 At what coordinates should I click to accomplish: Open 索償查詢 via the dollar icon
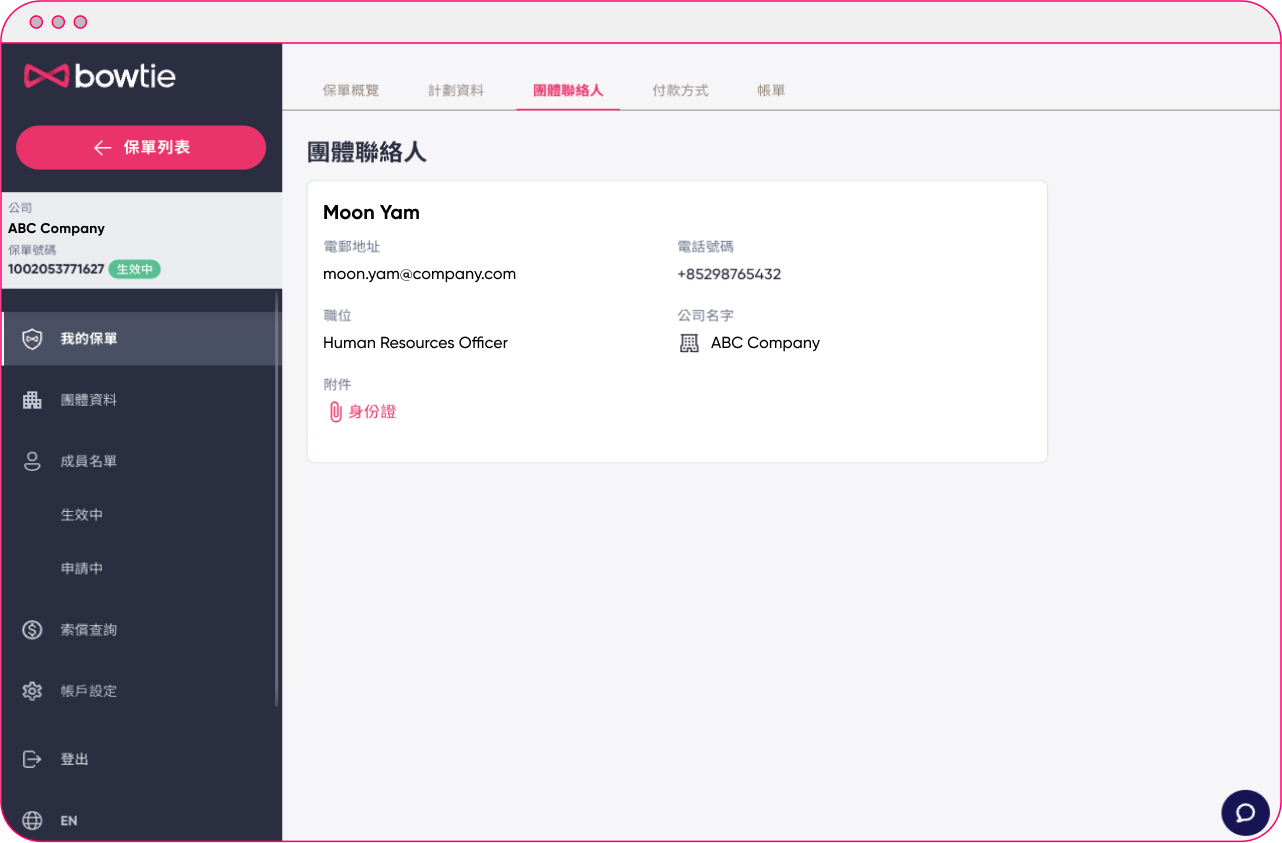[31, 629]
